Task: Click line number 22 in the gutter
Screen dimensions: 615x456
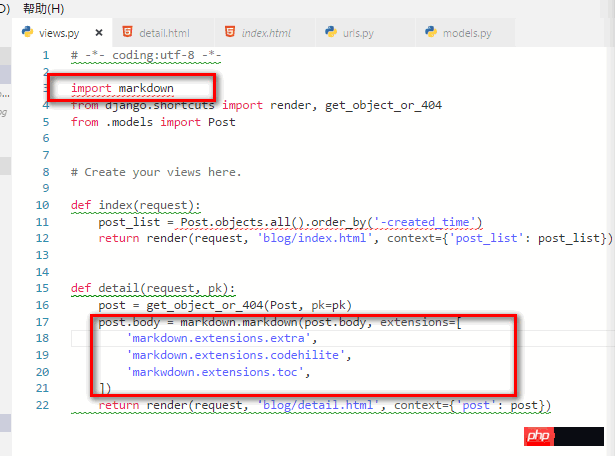Action: tap(42, 405)
